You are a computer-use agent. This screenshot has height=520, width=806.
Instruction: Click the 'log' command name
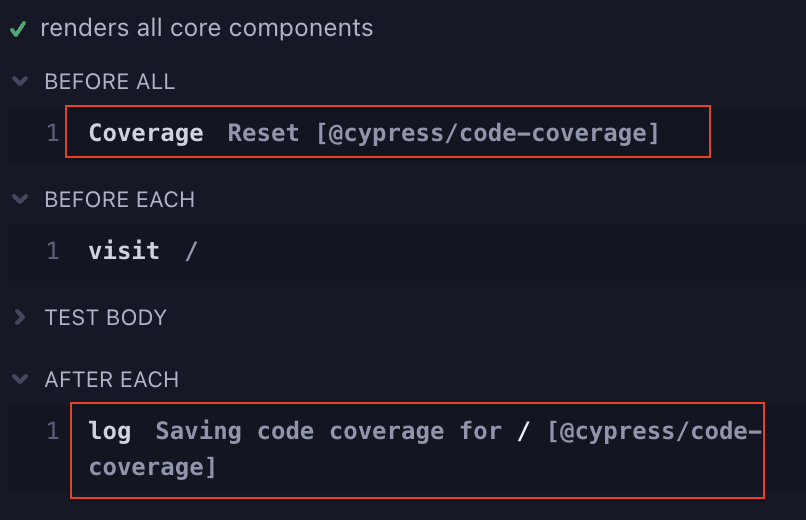tap(110, 432)
